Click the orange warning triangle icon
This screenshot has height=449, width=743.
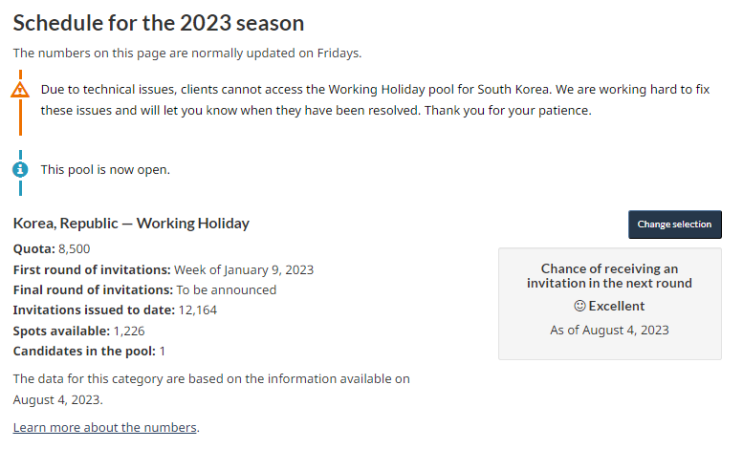[x=20, y=89]
